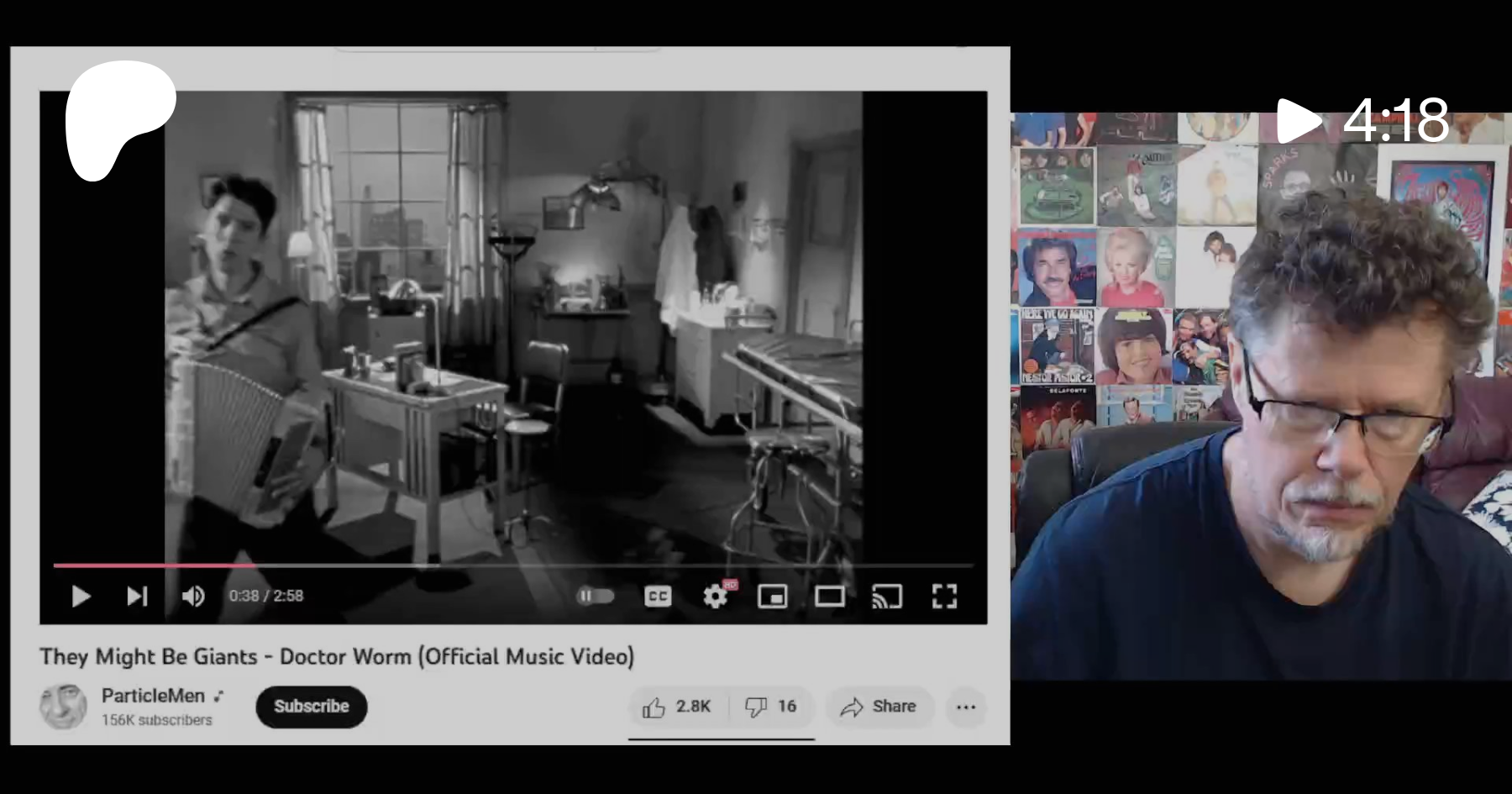
Task: Enter fullscreen on the YouTube video
Action: [945, 597]
